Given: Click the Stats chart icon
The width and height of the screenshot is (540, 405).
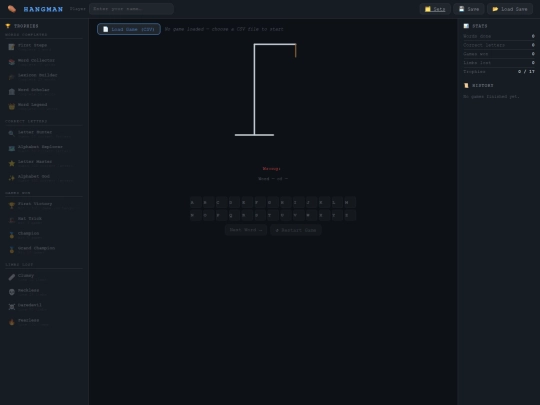Looking at the screenshot, I should tap(466, 26).
